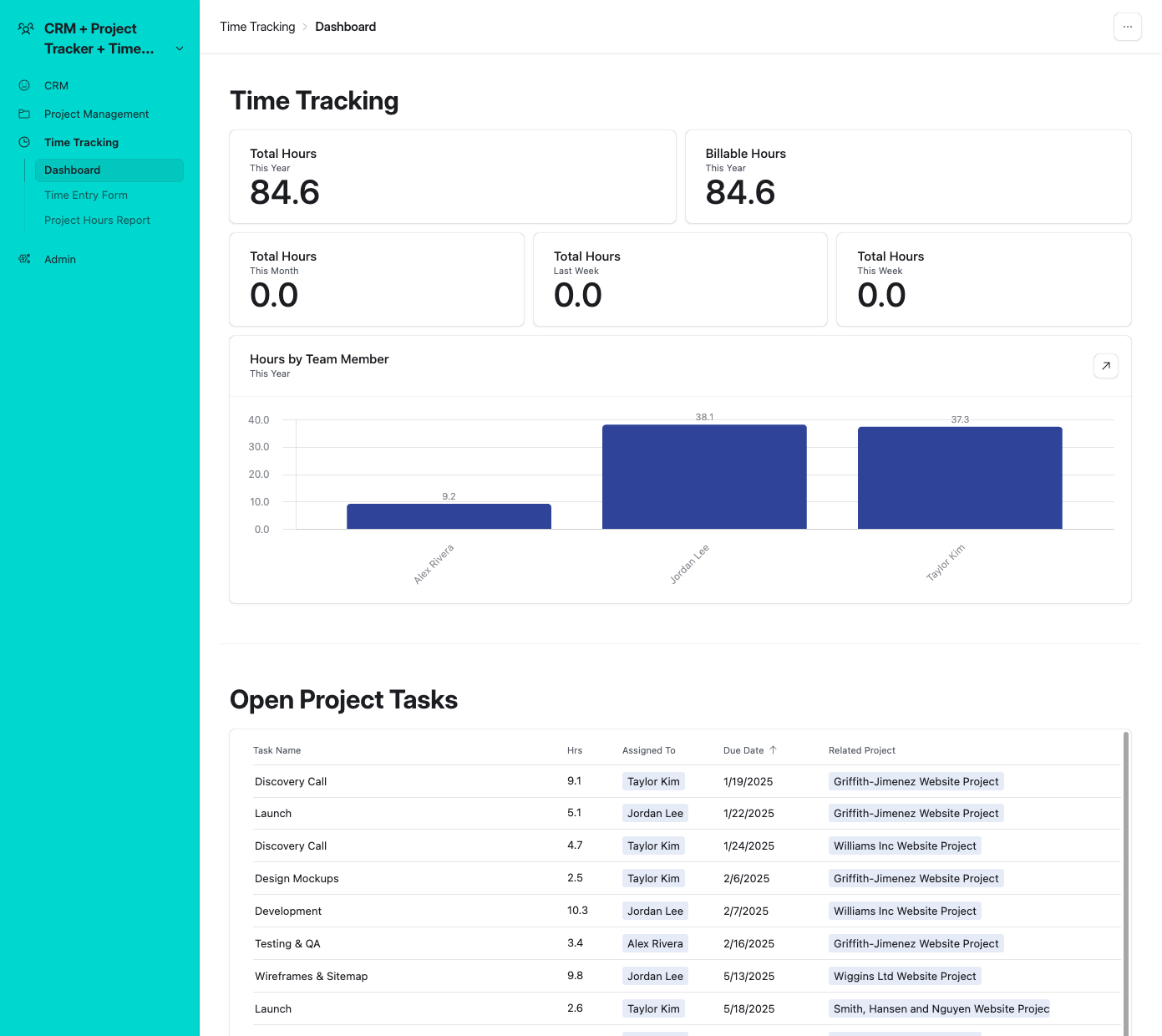Expand the Hours by Team Member chart fullscreen
Viewport: 1162px width, 1036px height.
tap(1105, 366)
